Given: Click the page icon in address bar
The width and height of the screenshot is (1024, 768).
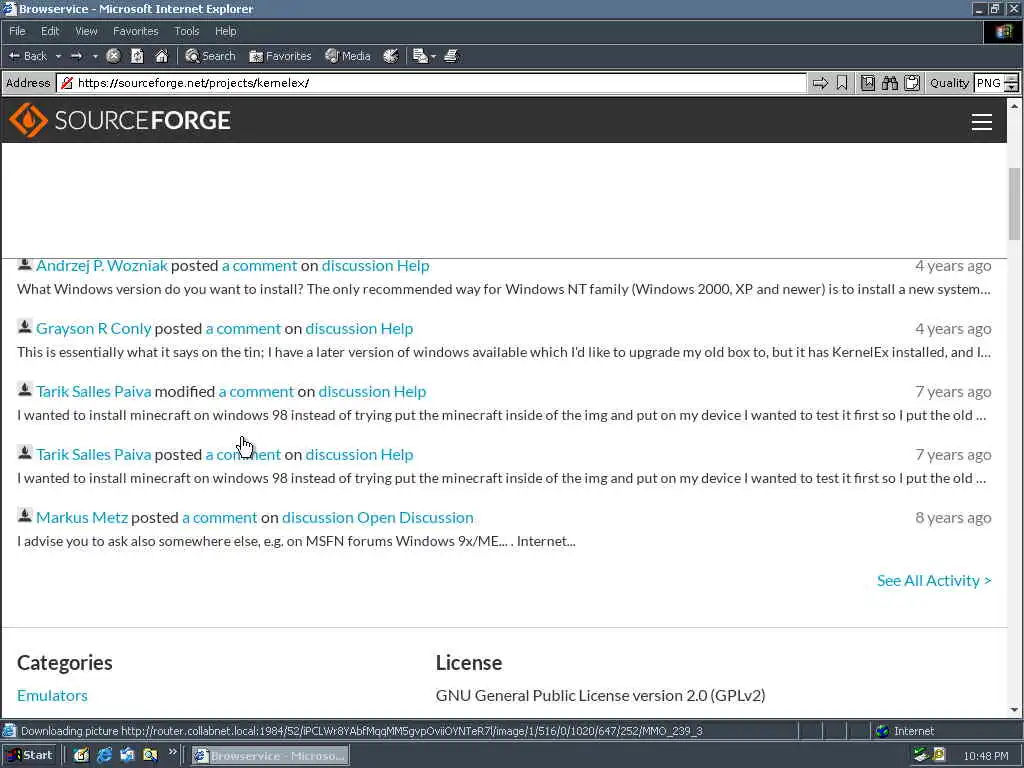Looking at the screenshot, I should point(66,83).
